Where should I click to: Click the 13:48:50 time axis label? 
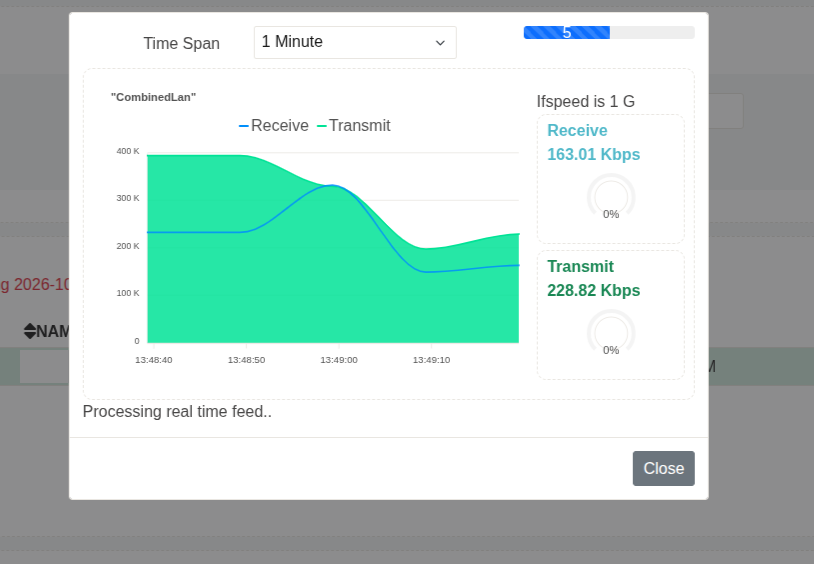pos(247,360)
